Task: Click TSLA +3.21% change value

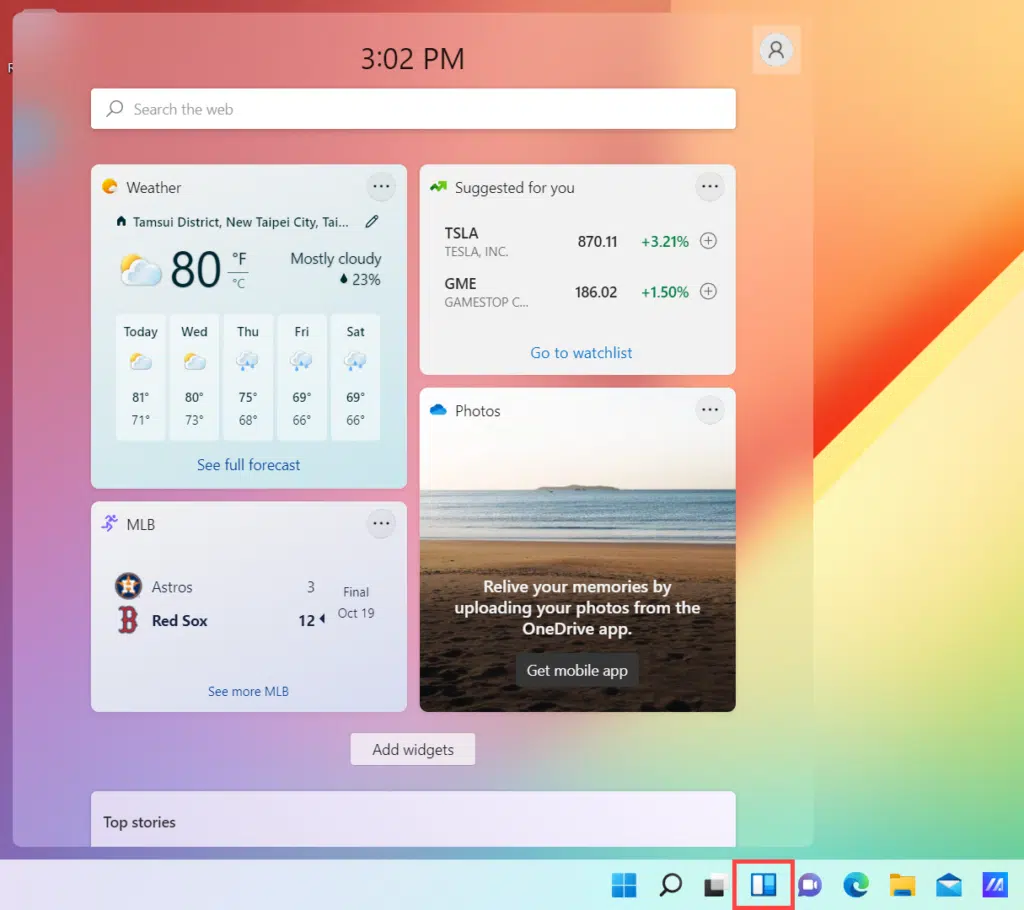Action: pyautogui.click(x=665, y=242)
